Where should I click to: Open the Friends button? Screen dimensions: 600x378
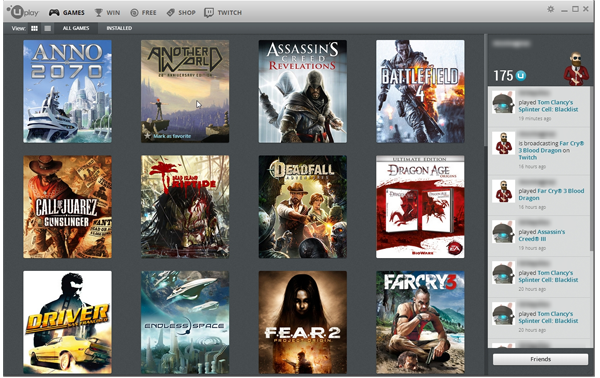540,359
